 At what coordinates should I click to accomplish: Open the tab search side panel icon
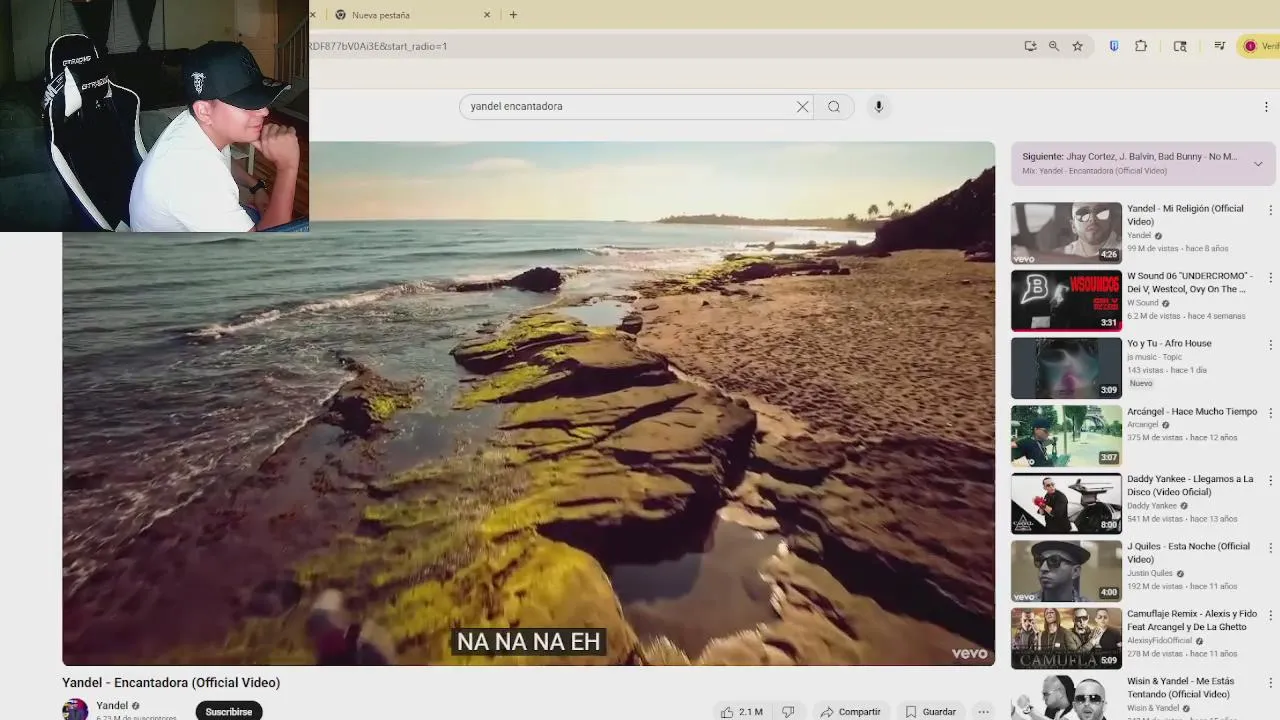[x=1180, y=46]
